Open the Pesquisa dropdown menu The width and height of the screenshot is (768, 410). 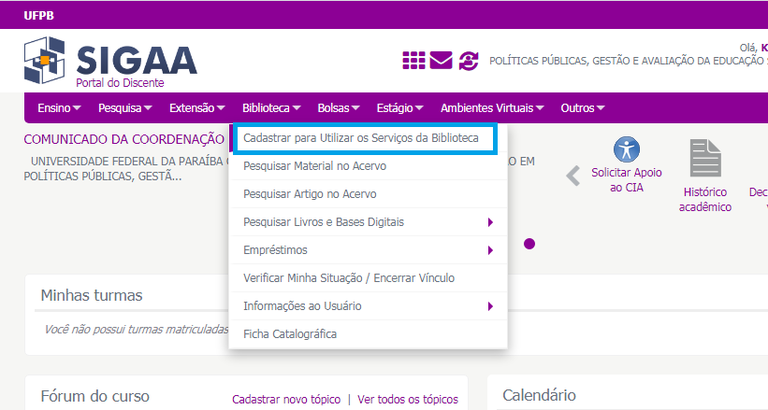pyautogui.click(x=125, y=108)
